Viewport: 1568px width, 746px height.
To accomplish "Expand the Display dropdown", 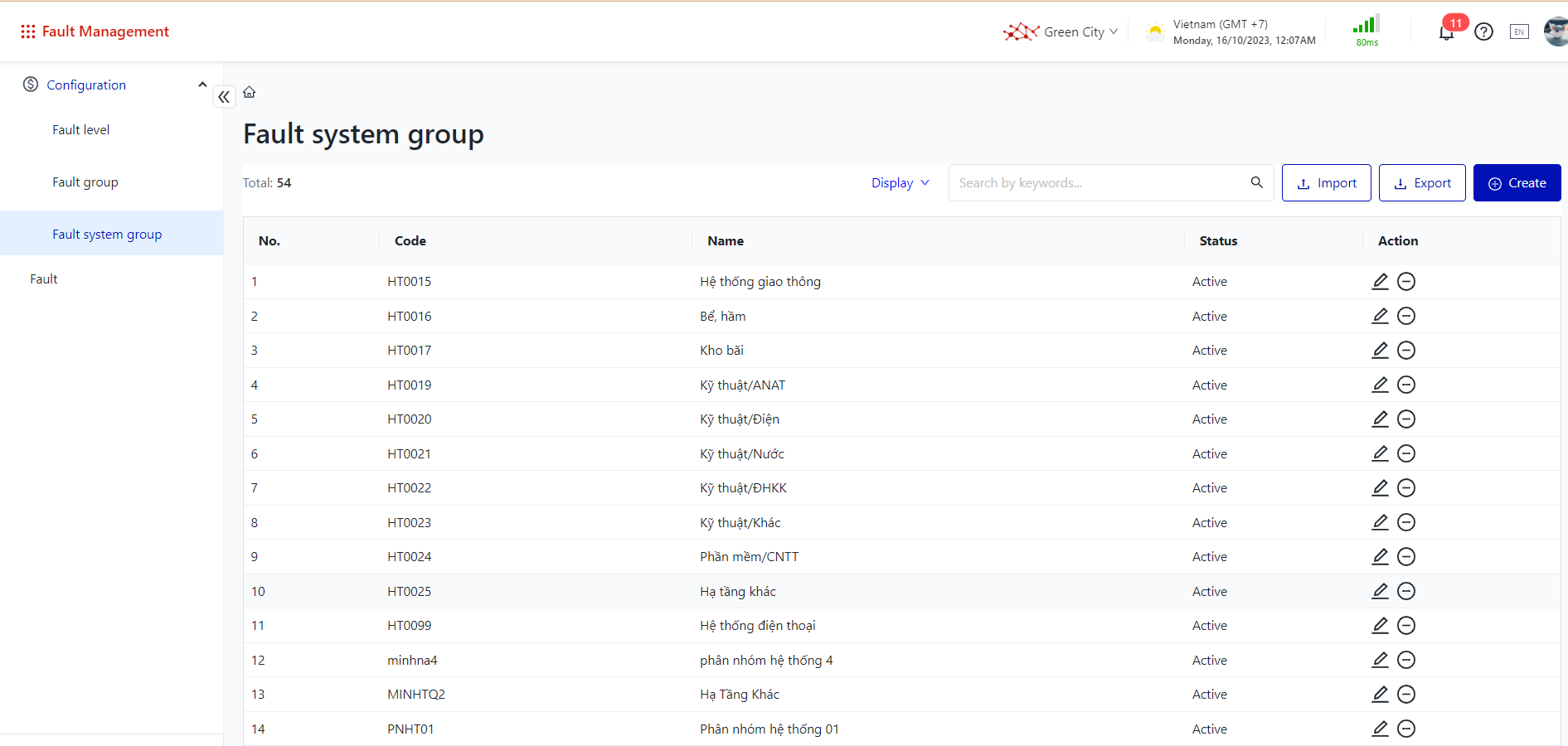I will coord(900,183).
